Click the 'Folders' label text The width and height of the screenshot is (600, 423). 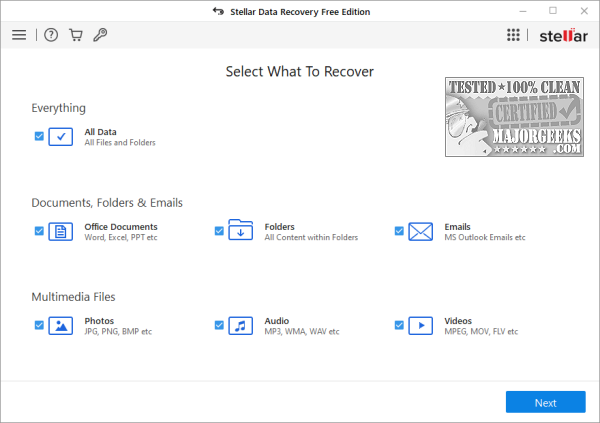point(279,227)
